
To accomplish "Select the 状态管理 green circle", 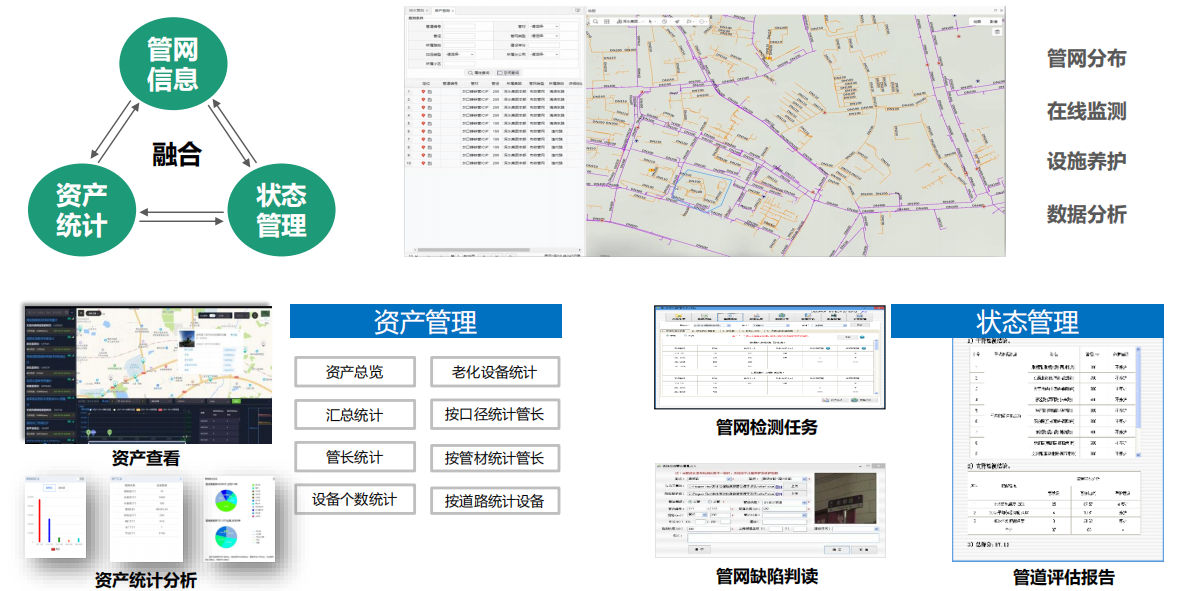I will pos(281,207).
